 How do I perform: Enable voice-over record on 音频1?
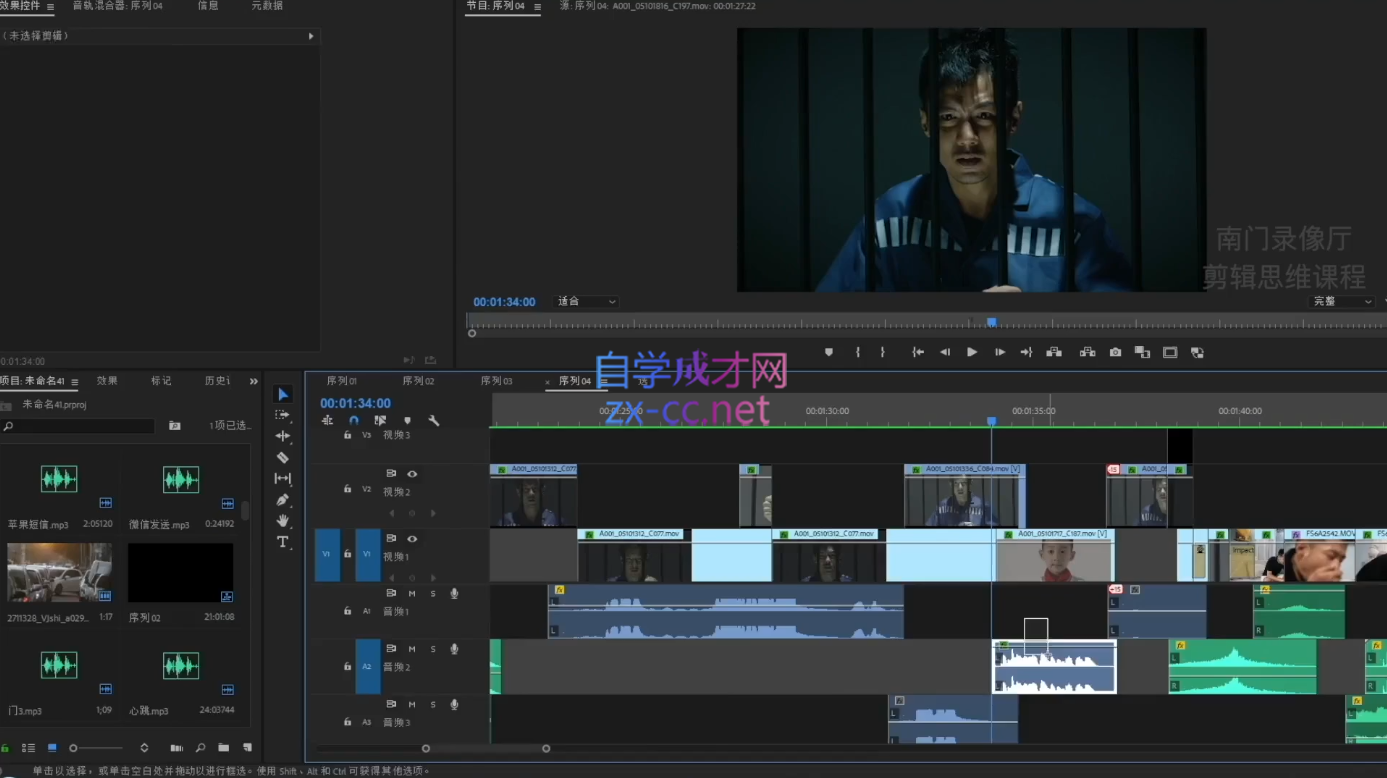pyautogui.click(x=454, y=594)
